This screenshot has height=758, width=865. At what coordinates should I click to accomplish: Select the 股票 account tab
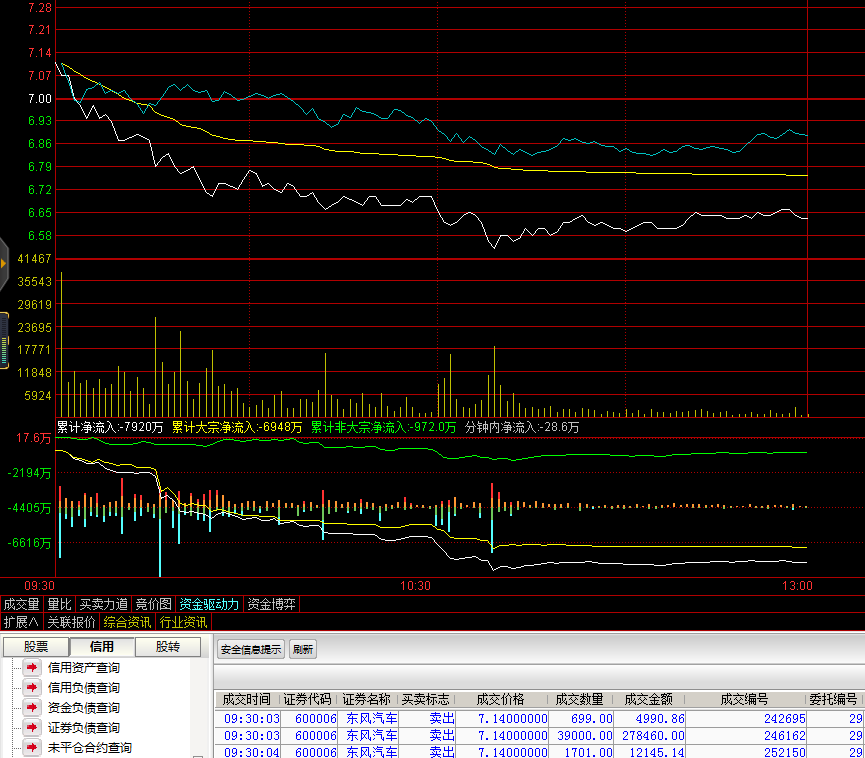pos(35,647)
